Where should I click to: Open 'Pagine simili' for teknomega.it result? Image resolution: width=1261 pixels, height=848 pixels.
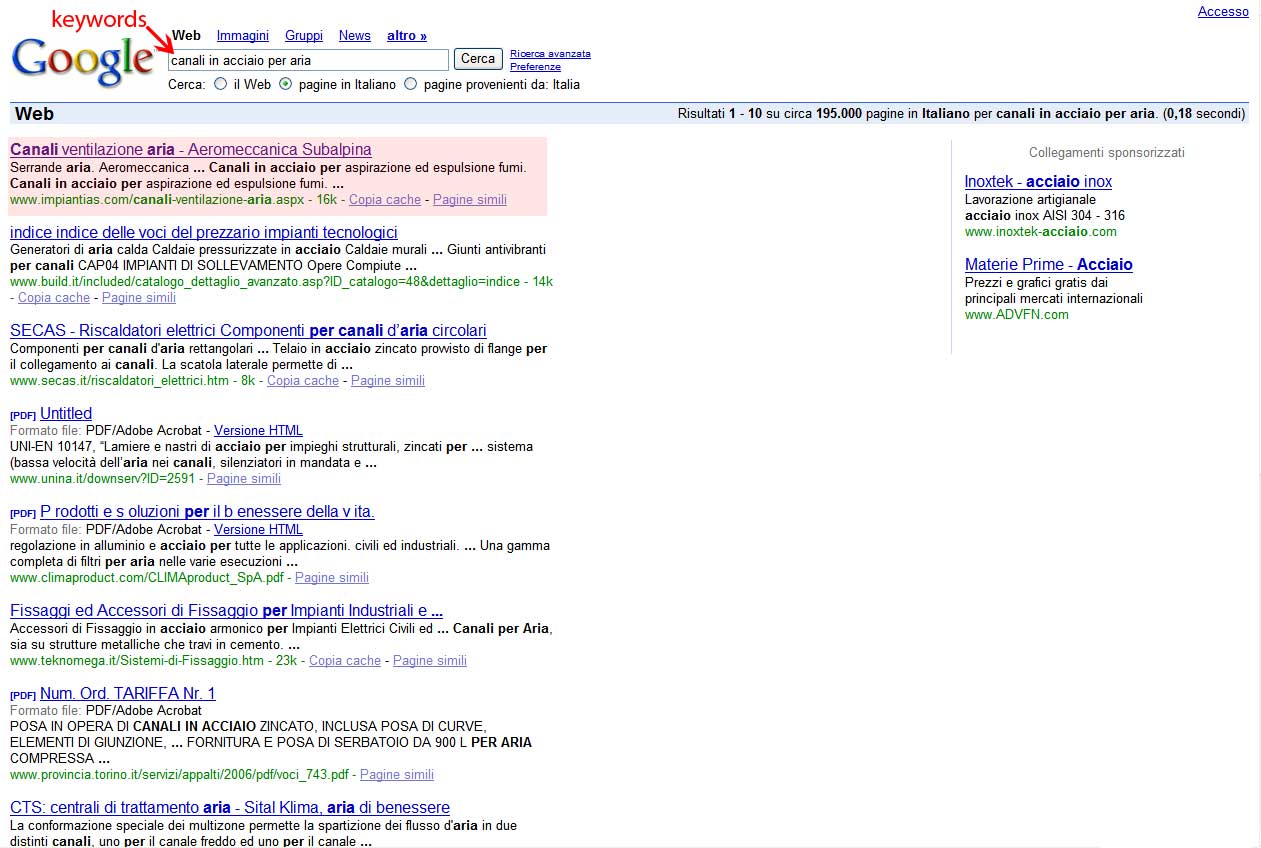point(429,661)
